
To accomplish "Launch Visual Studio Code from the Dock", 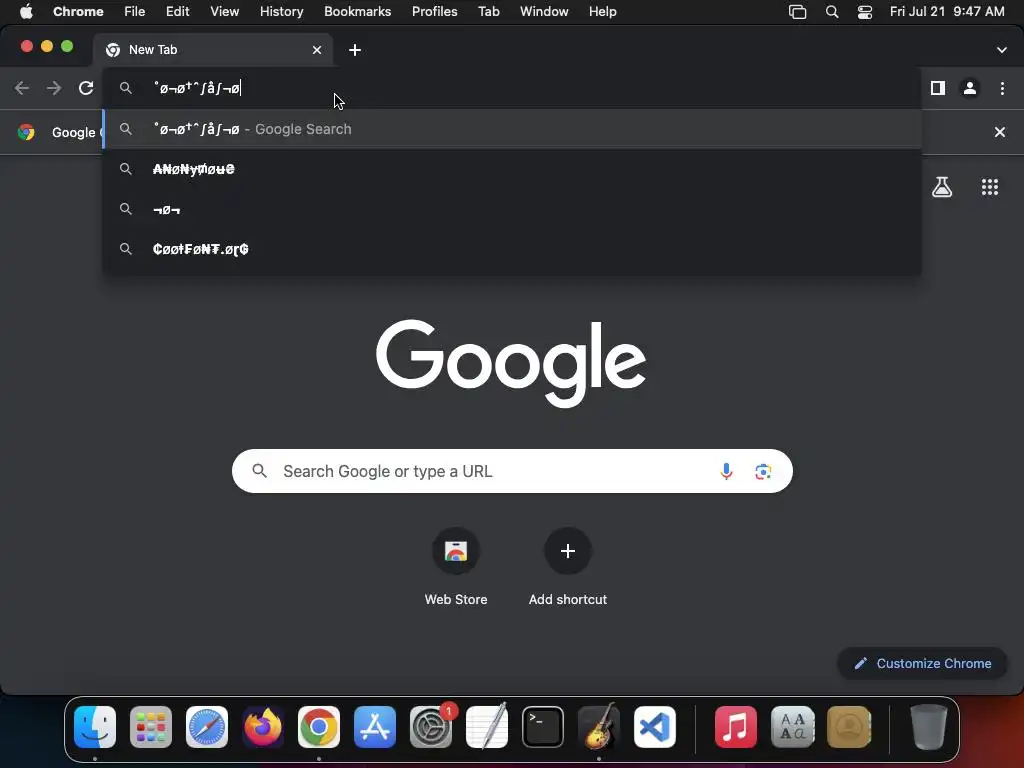I will [x=655, y=727].
